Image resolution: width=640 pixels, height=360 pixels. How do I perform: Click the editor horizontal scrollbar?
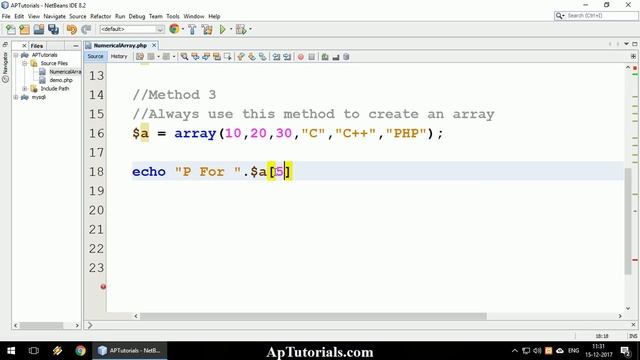point(313,316)
